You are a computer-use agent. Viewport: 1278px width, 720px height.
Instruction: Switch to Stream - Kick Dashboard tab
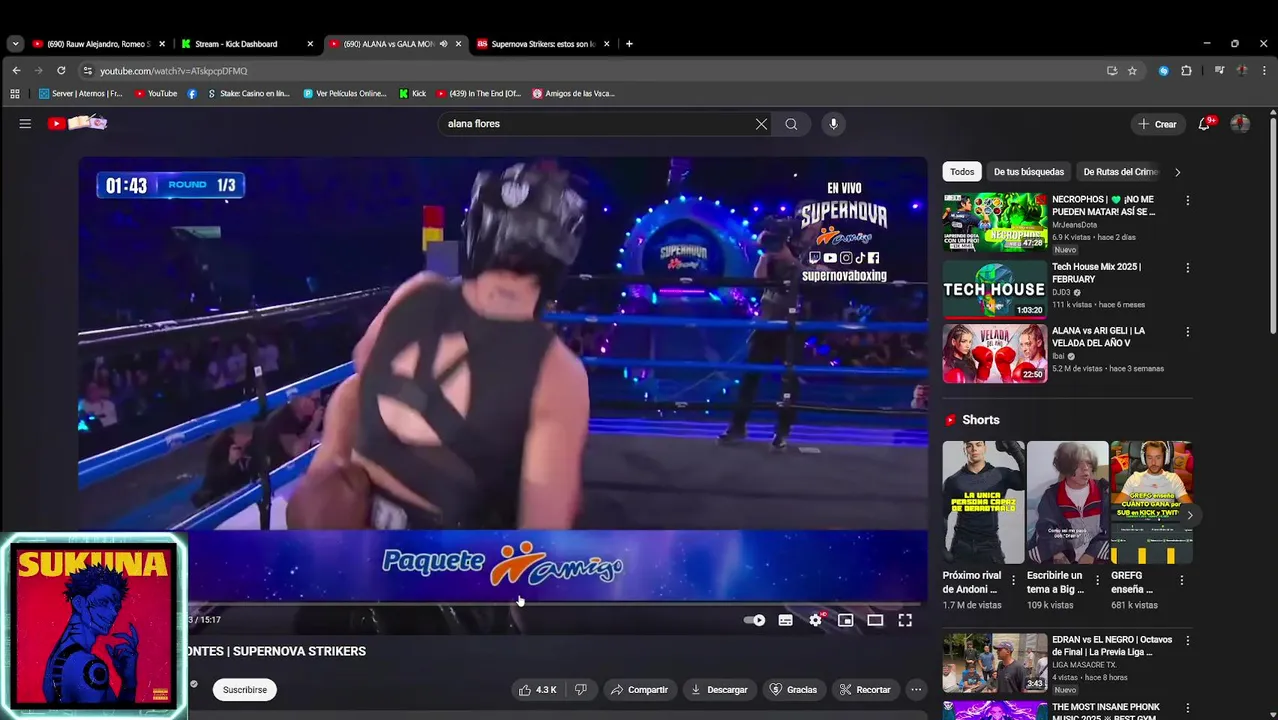point(237,44)
